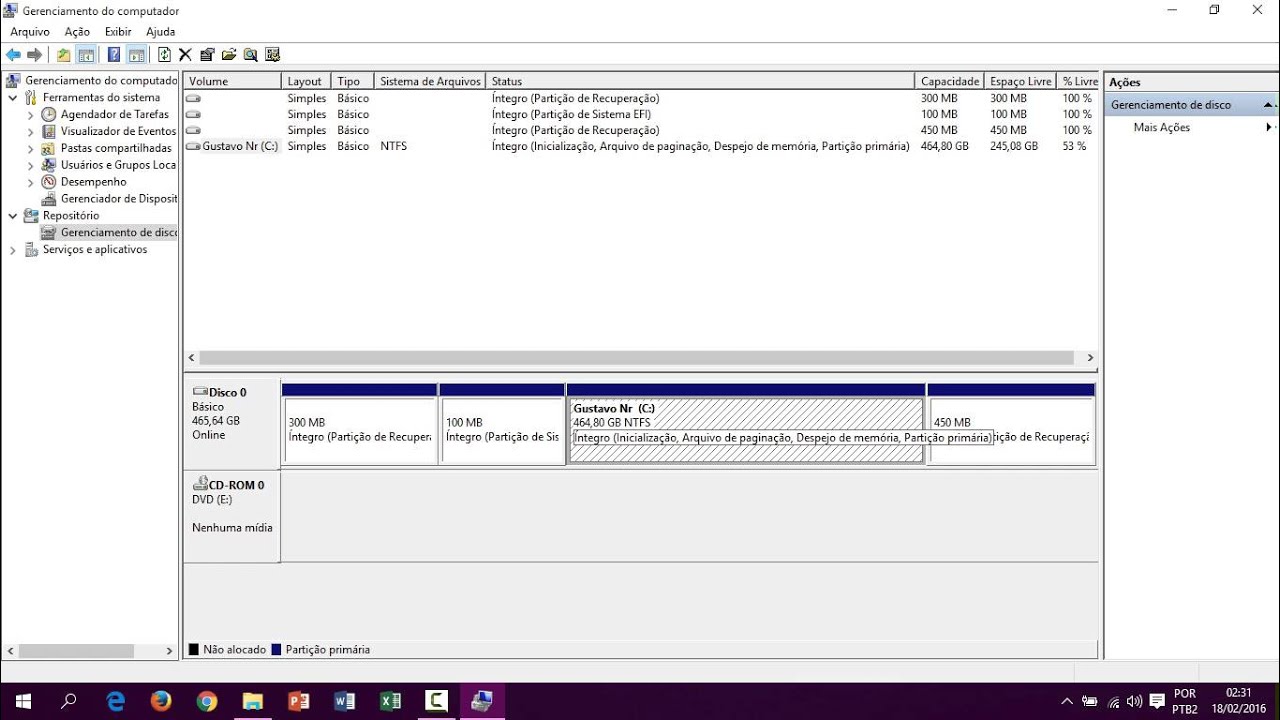The image size is (1280, 720).
Task: Expand the Serviços e aplicativos node
Action: pyautogui.click(x=12, y=250)
